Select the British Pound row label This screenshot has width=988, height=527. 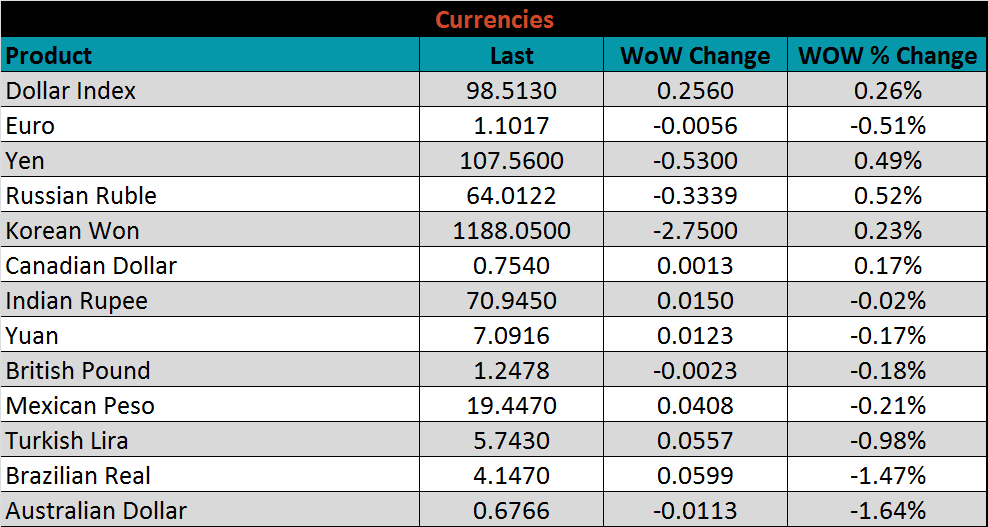[x=78, y=371]
